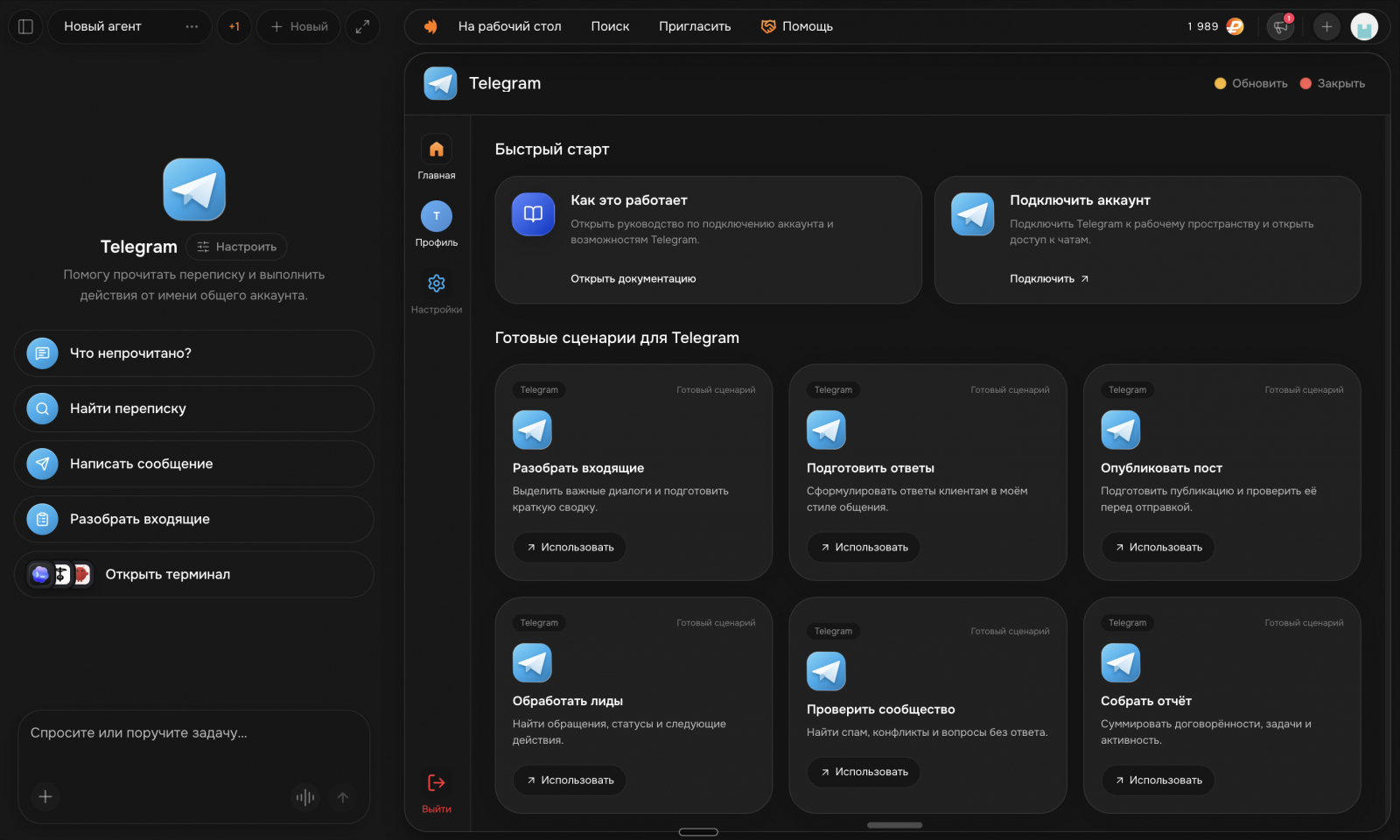Click Telegram icon in Подготовить ответы card
1400x840 pixels.
click(x=826, y=430)
